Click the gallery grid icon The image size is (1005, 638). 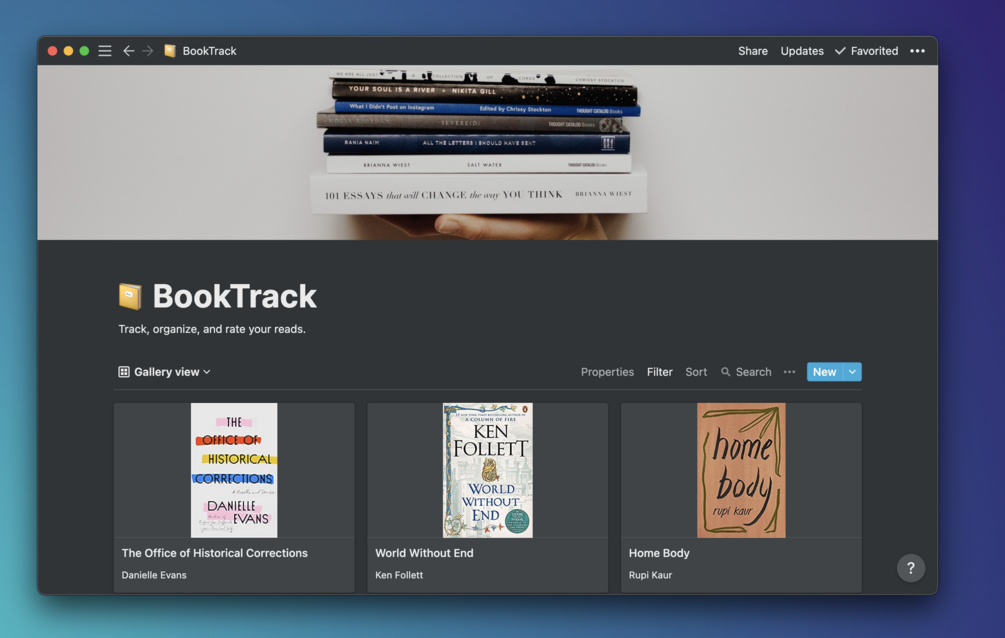[124, 372]
